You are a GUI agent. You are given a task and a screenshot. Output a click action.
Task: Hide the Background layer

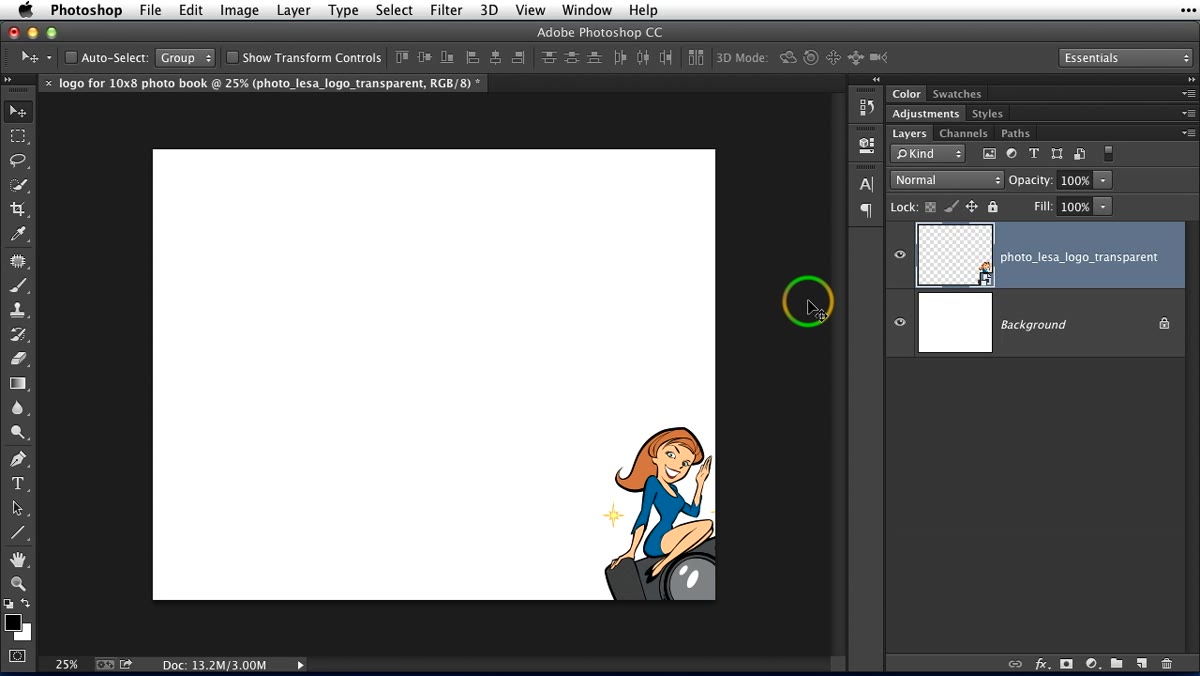coord(900,323)
